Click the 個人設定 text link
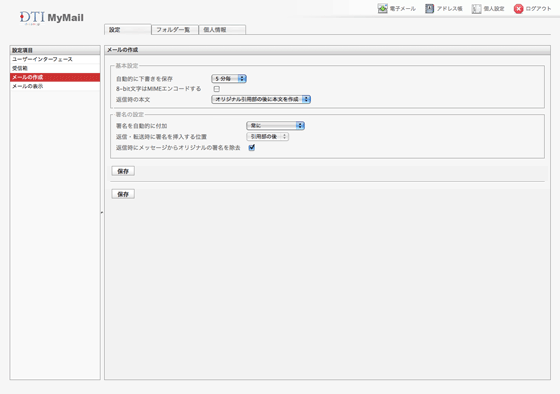This screenshot has height=394, width=560. 494,9
